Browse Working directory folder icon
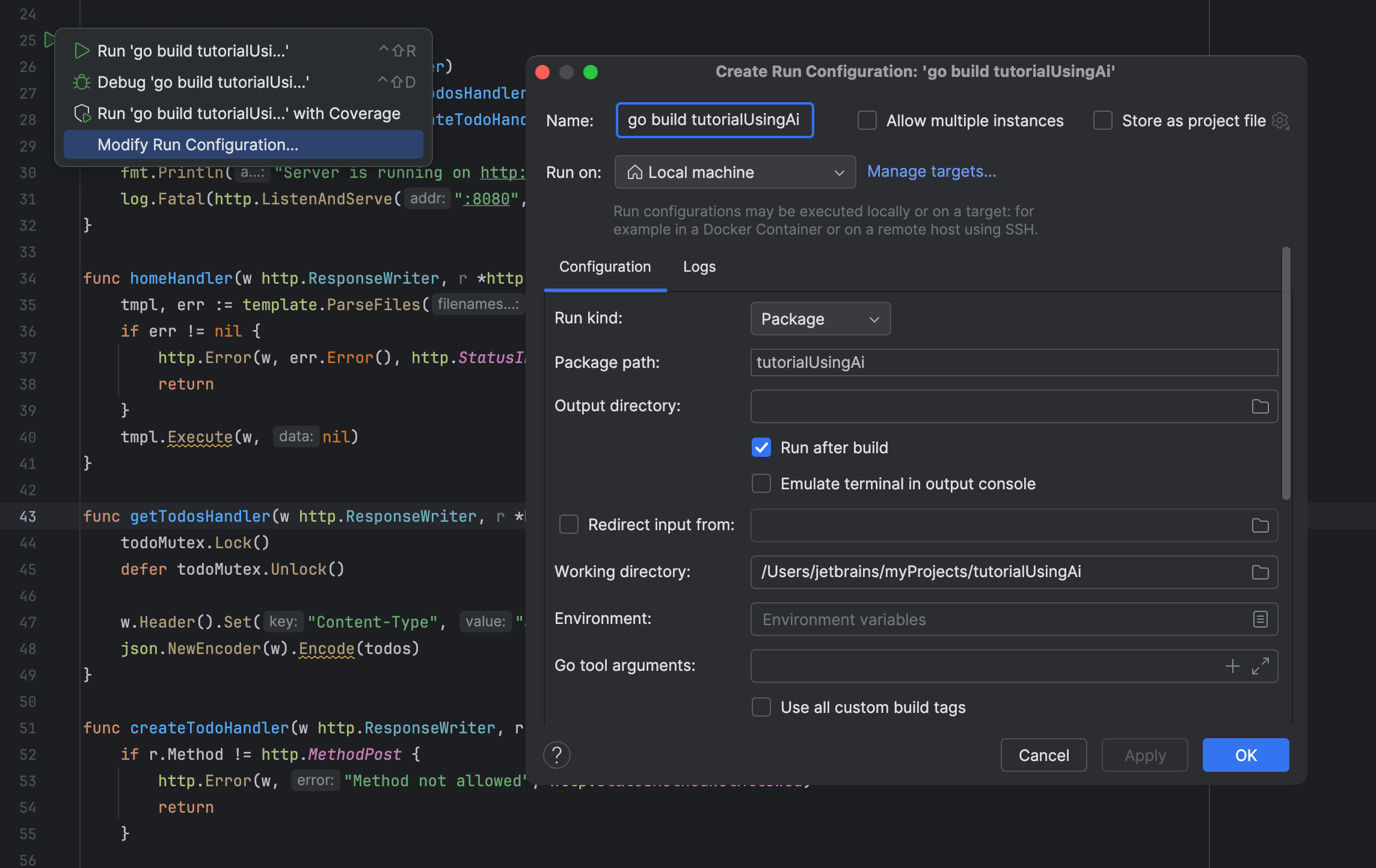Screen dimensions: 1376x868 coord(1260,572)
